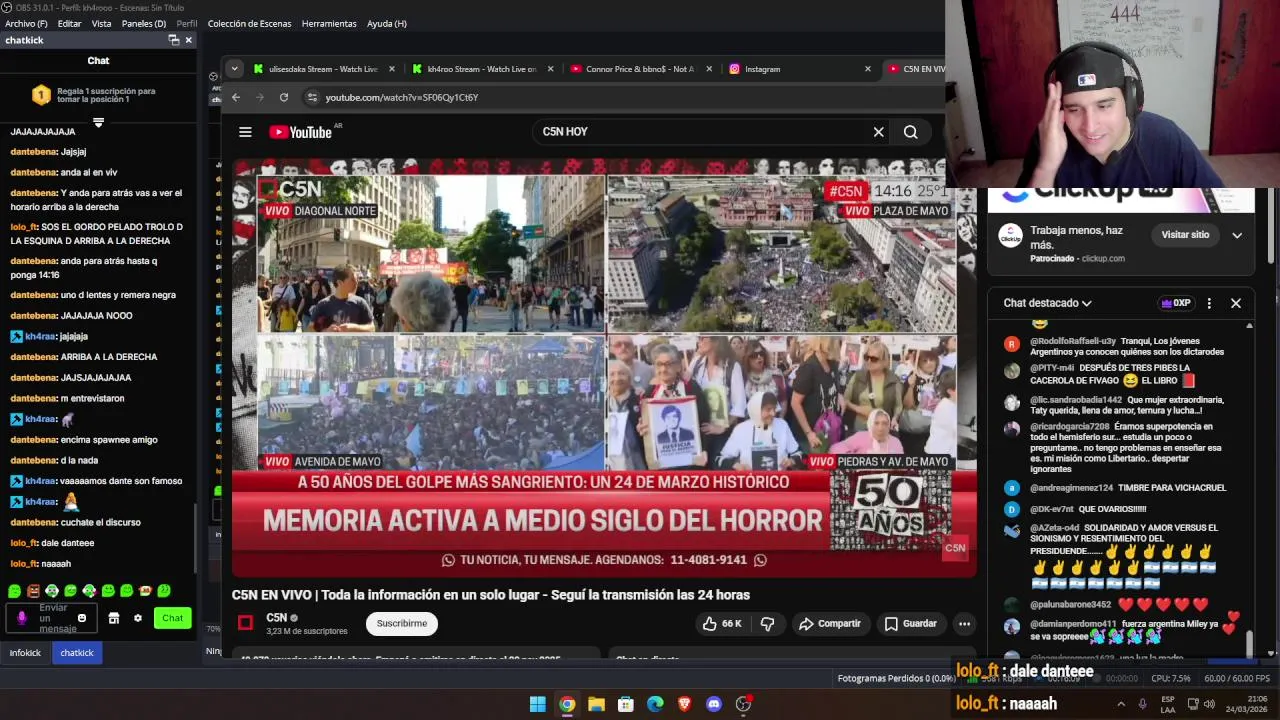
Task: Subscribe with the Suscribirse button
Action: (x=402, y=623)
